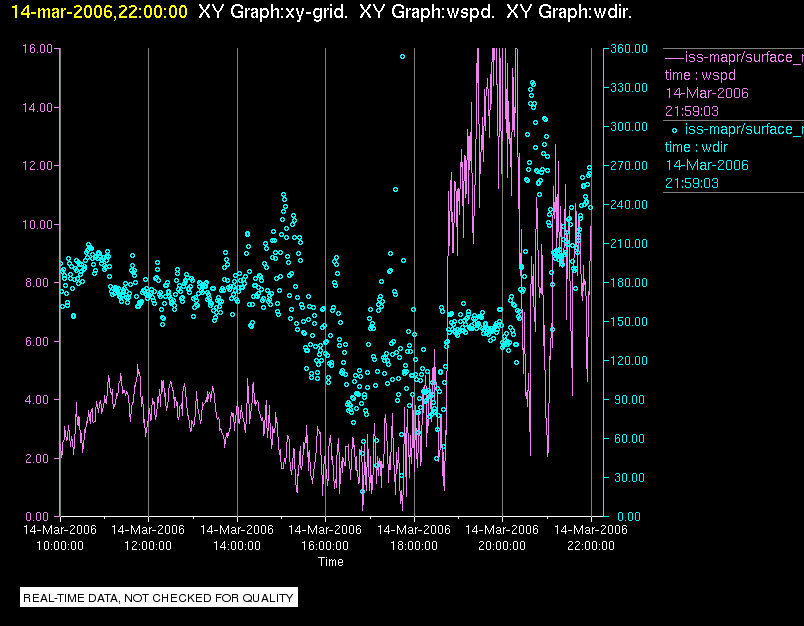This screenshot has width=804, height=626.
Task: Click the 'Time' x-axis label
Action: 331,562
